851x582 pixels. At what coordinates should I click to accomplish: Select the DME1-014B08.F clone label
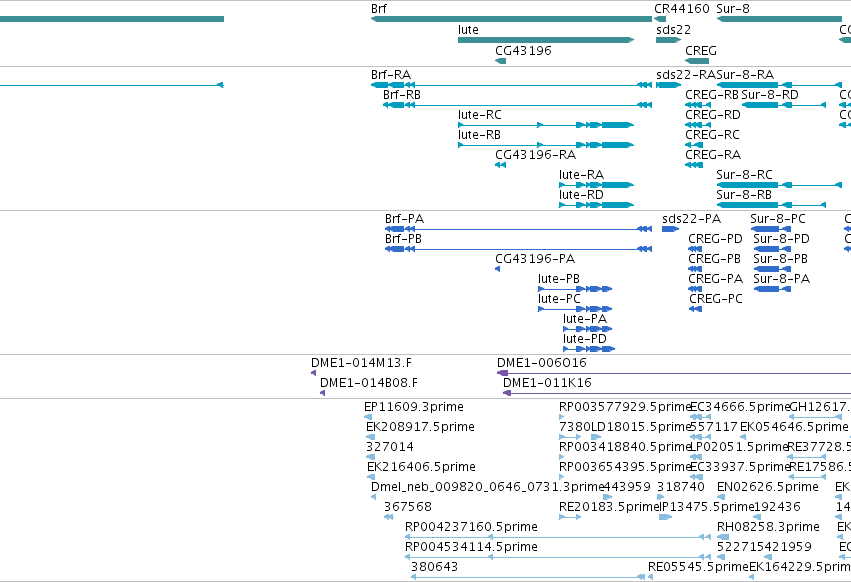369,383
